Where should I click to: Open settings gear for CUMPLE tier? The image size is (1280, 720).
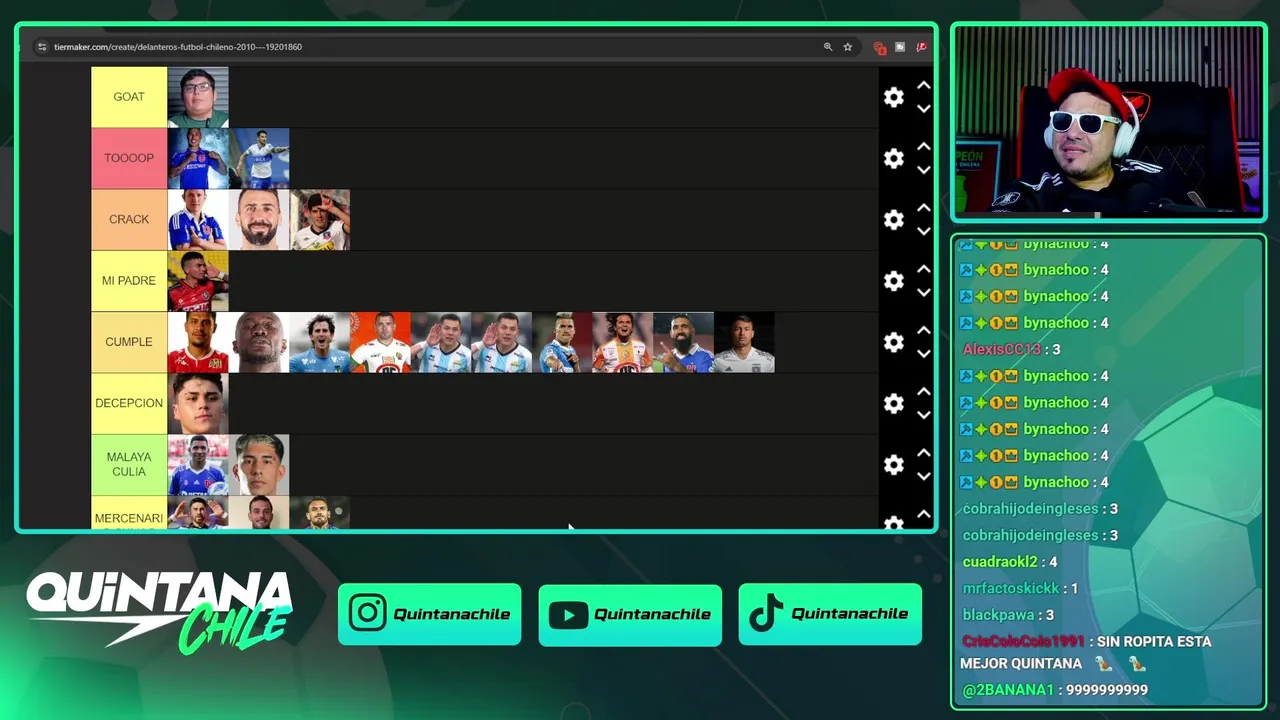pyautogui.click(x=894, y=342)
